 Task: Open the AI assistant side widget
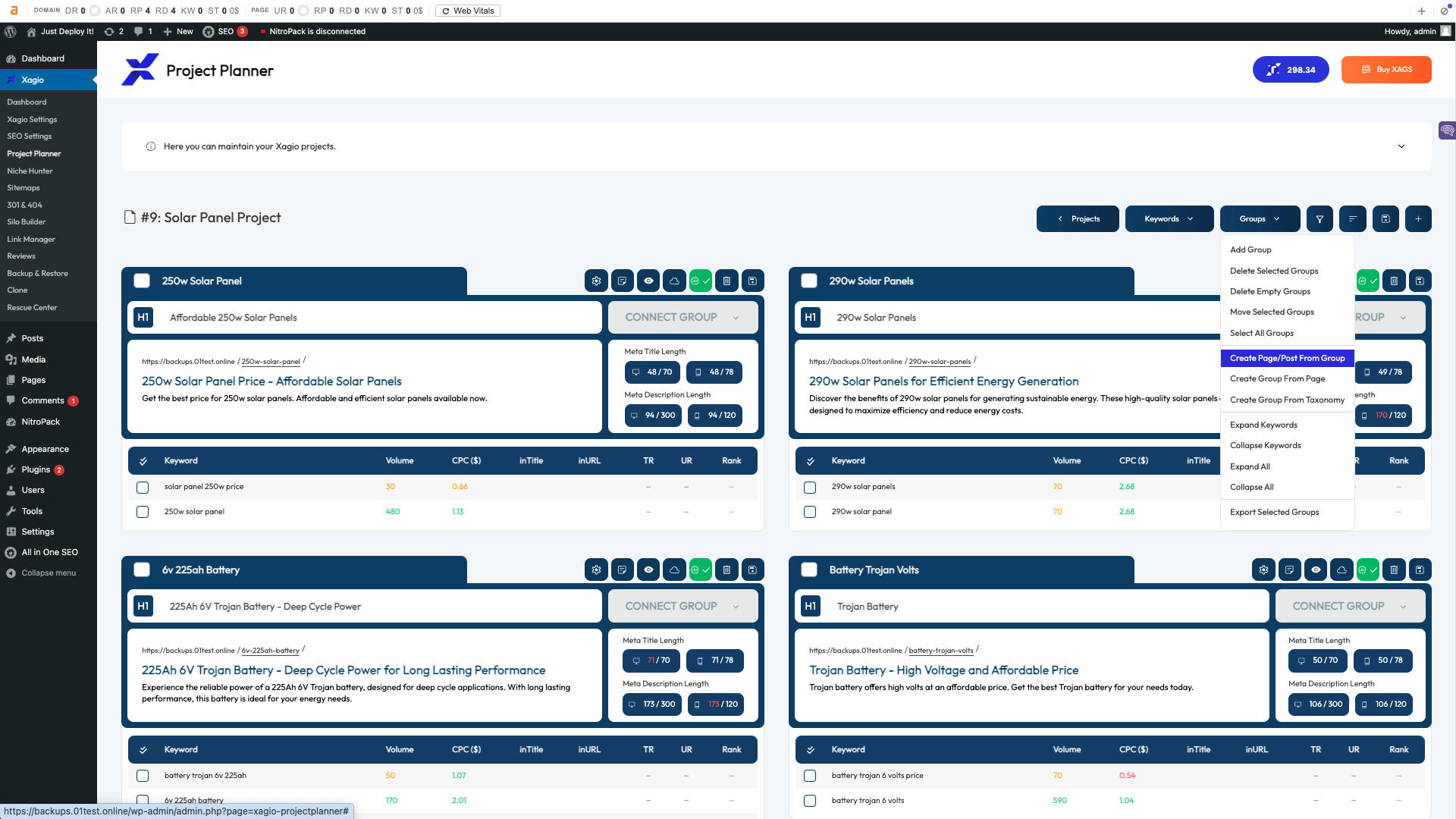[1447, 130]
